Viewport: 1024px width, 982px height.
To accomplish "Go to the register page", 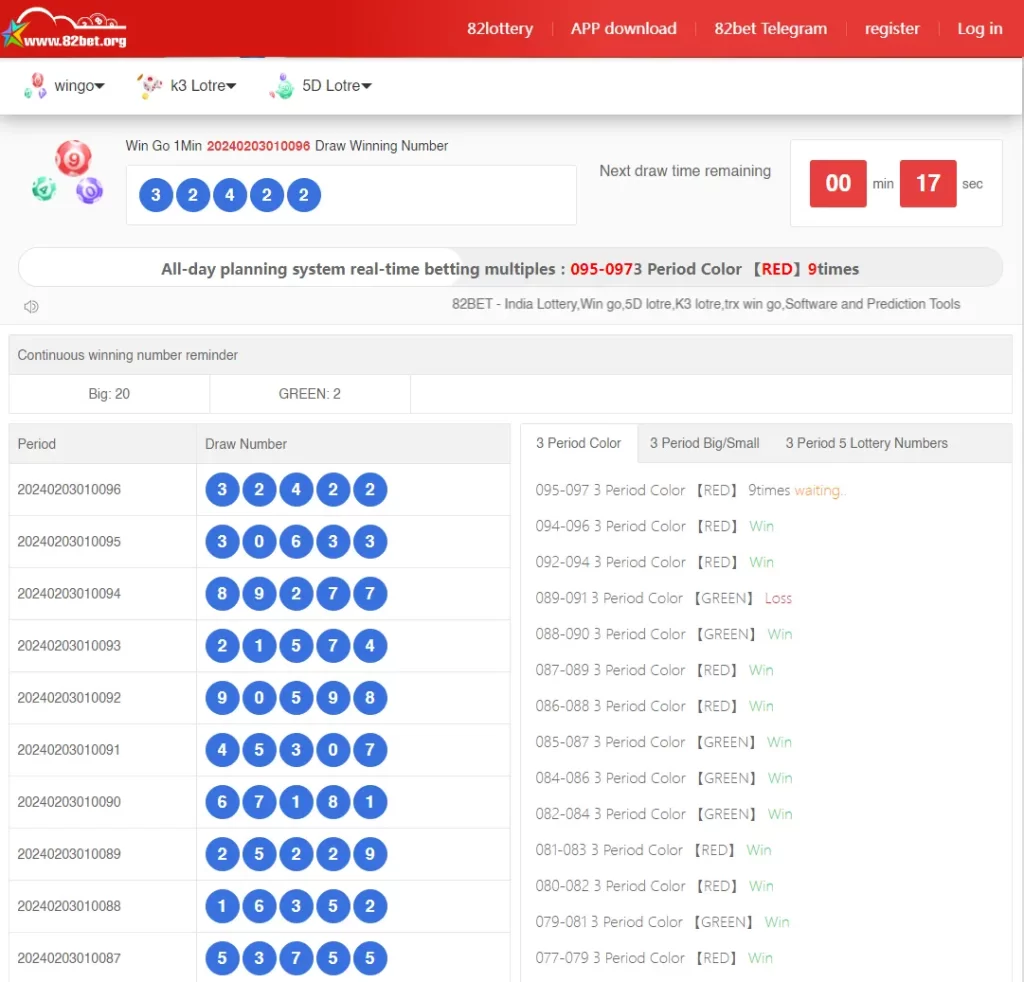I will click(891, 29).
